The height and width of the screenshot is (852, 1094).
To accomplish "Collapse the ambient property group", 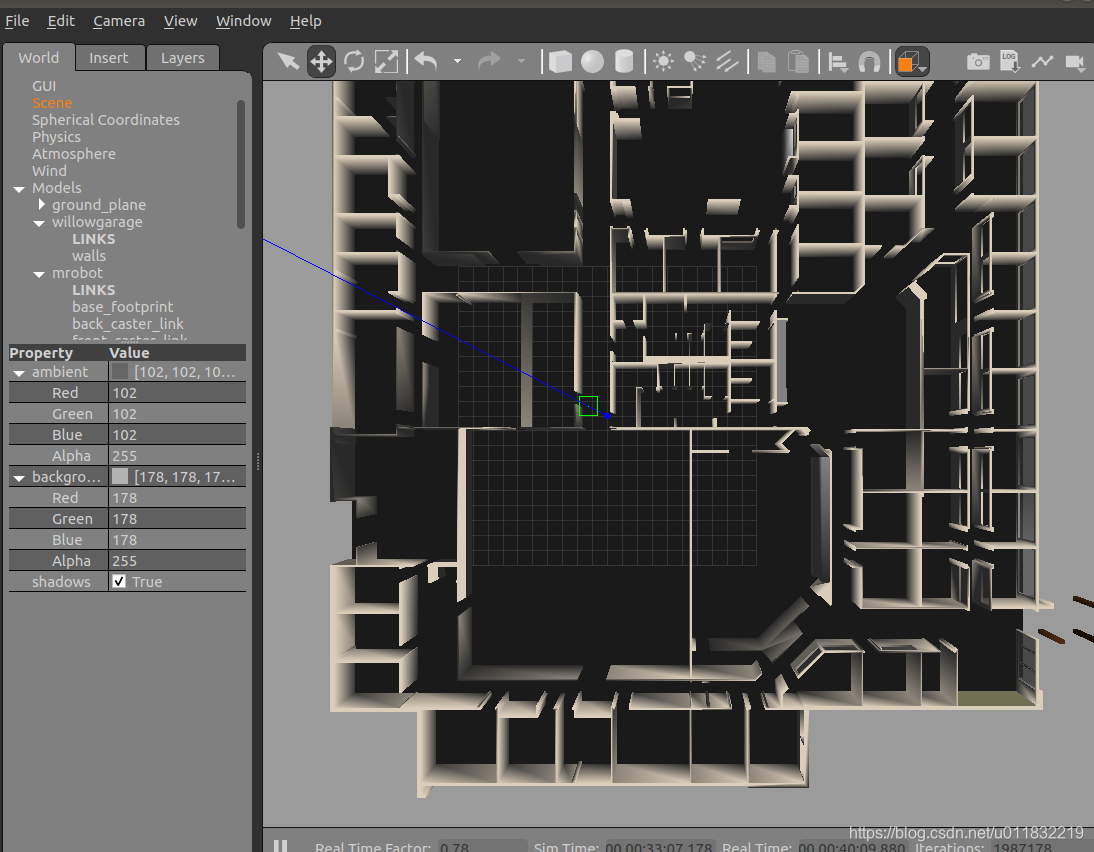I will point(19,373).
